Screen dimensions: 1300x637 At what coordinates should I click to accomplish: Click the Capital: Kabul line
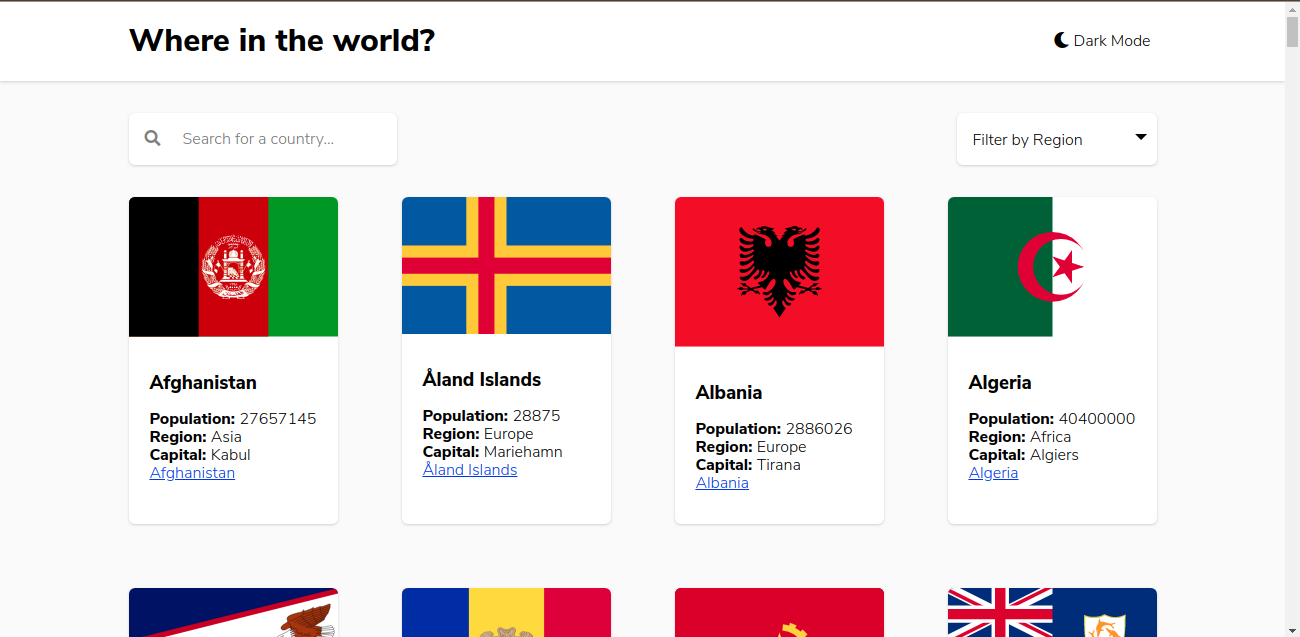[x=200, y=455]
